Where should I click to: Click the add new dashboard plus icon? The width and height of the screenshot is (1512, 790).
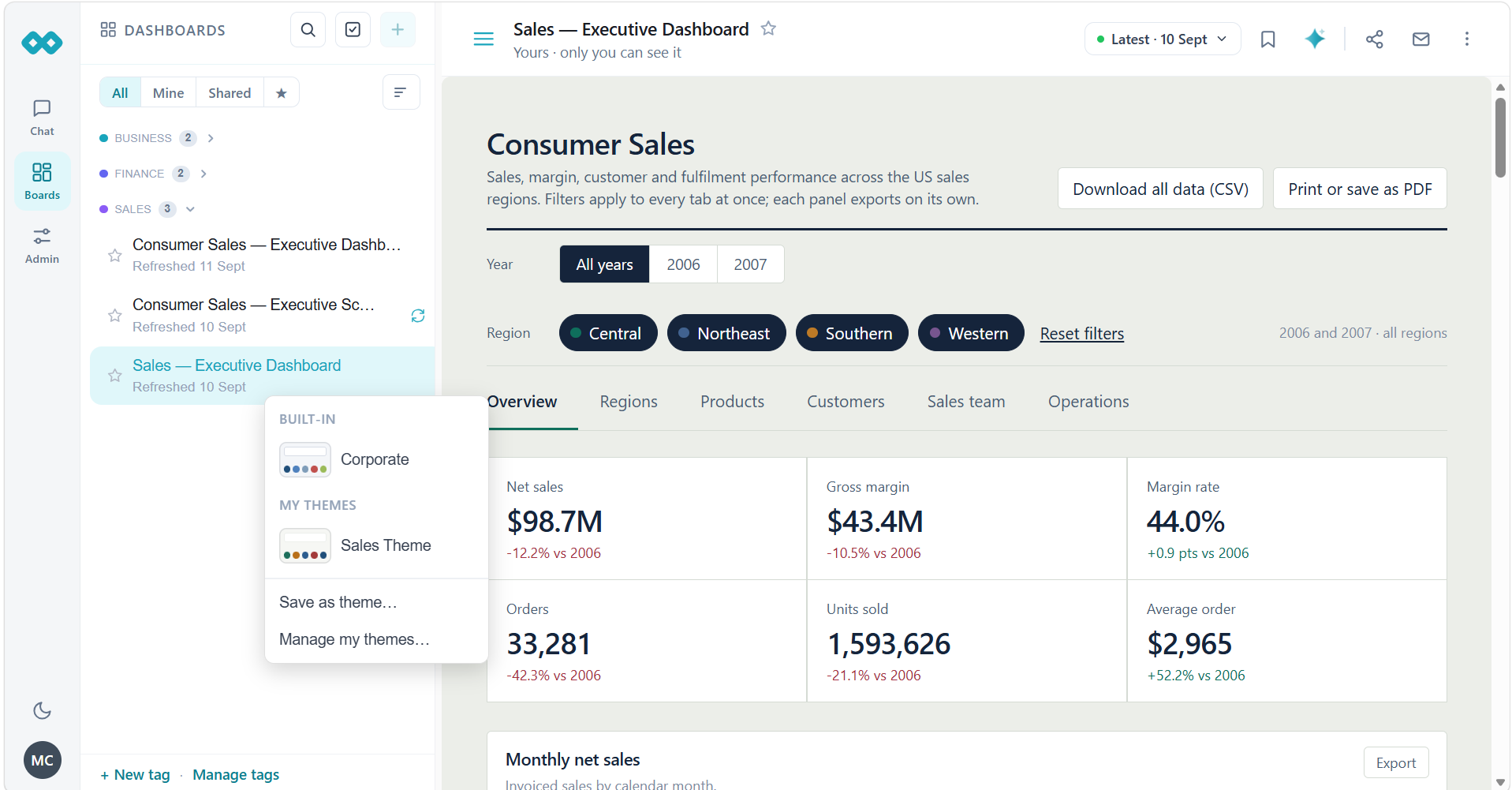398,30
